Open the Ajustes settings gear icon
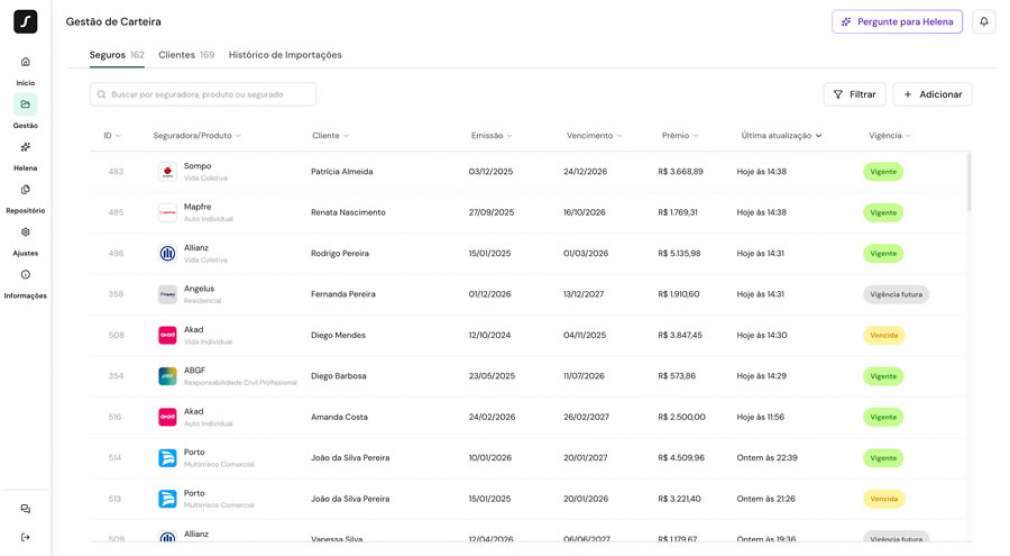This screenshot has height=556, width=1010. [x=25, y=232]
